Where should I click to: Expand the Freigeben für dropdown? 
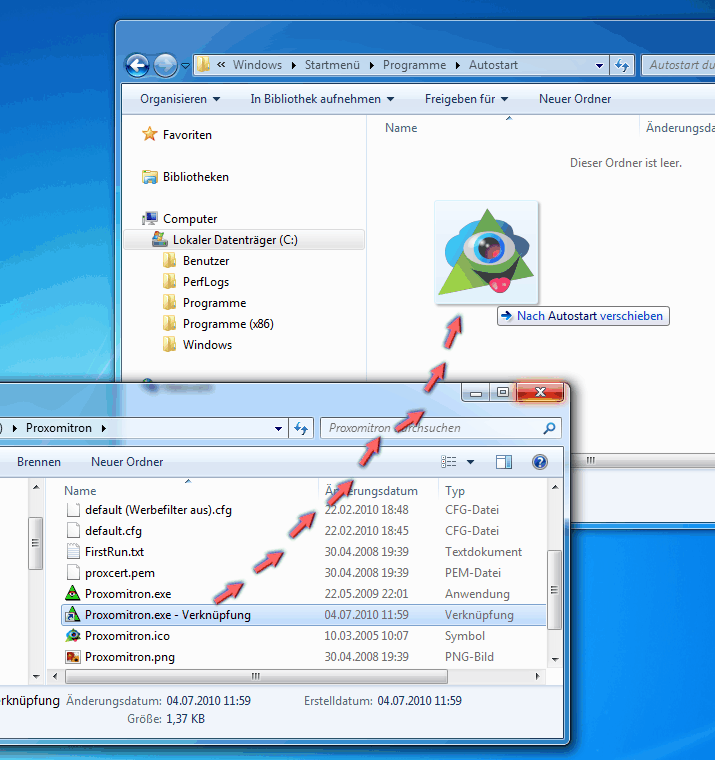[466, 99]
